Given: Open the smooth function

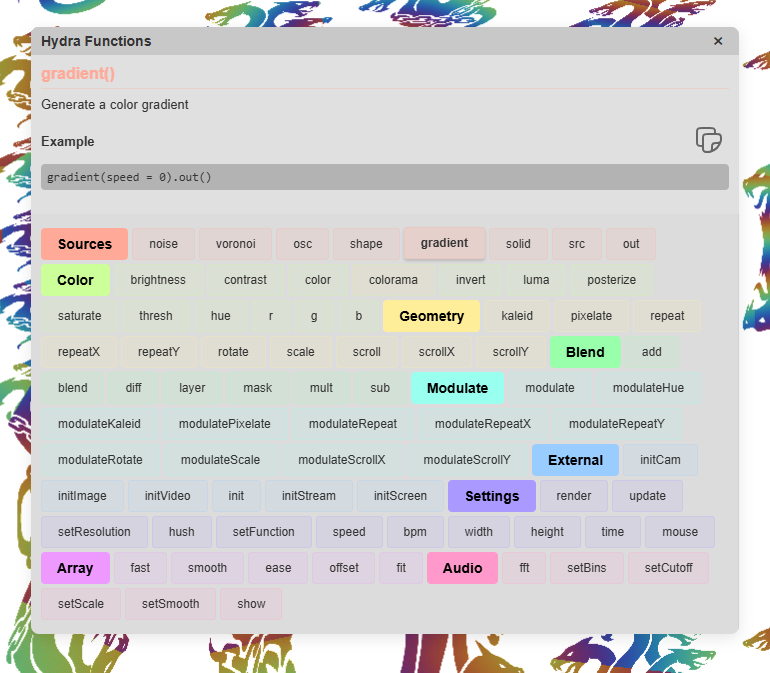Looking at the screenshot, I should pyautogui.click(x=207, y=568).
